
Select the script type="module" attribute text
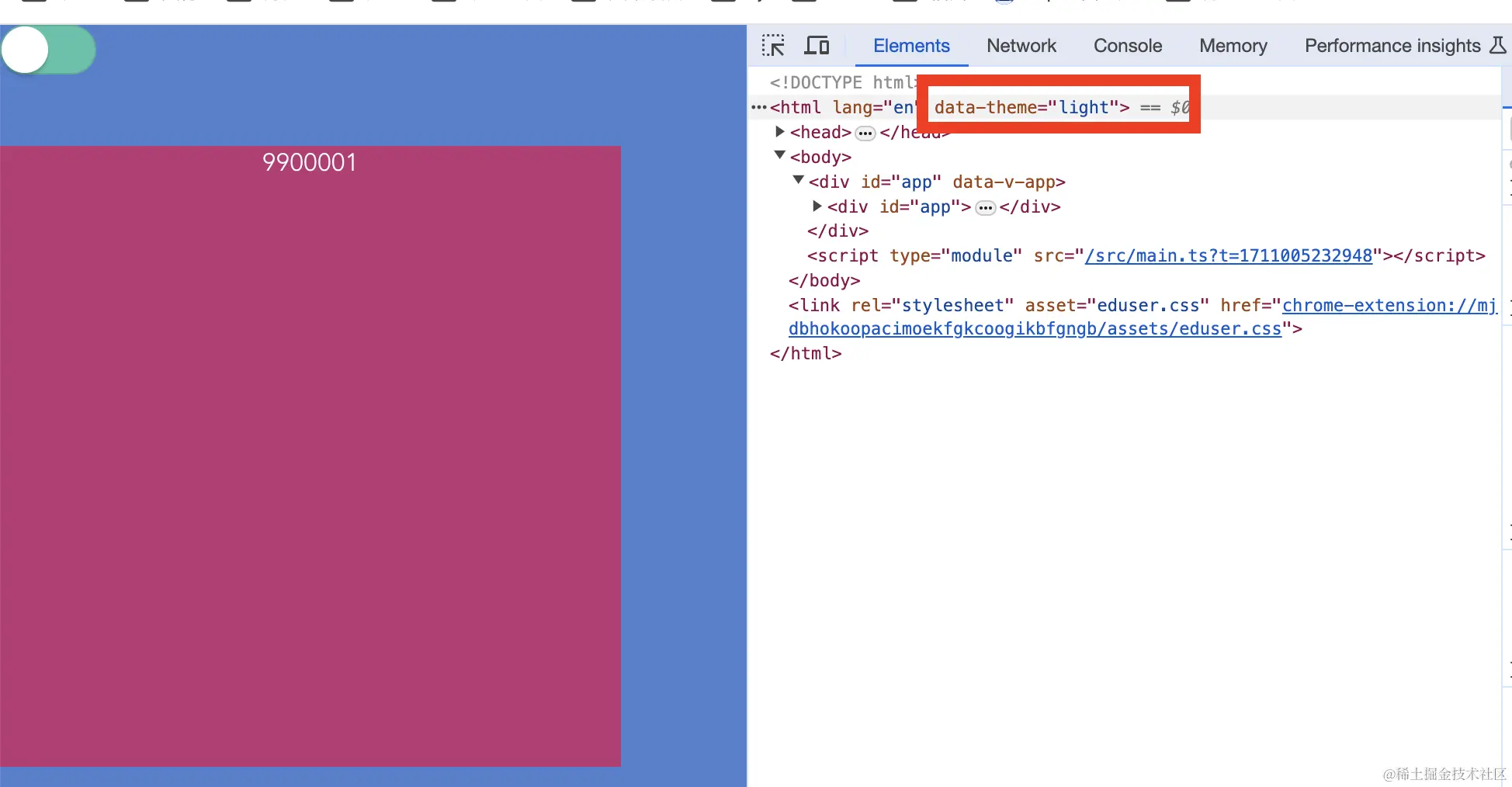click(955, 255)
